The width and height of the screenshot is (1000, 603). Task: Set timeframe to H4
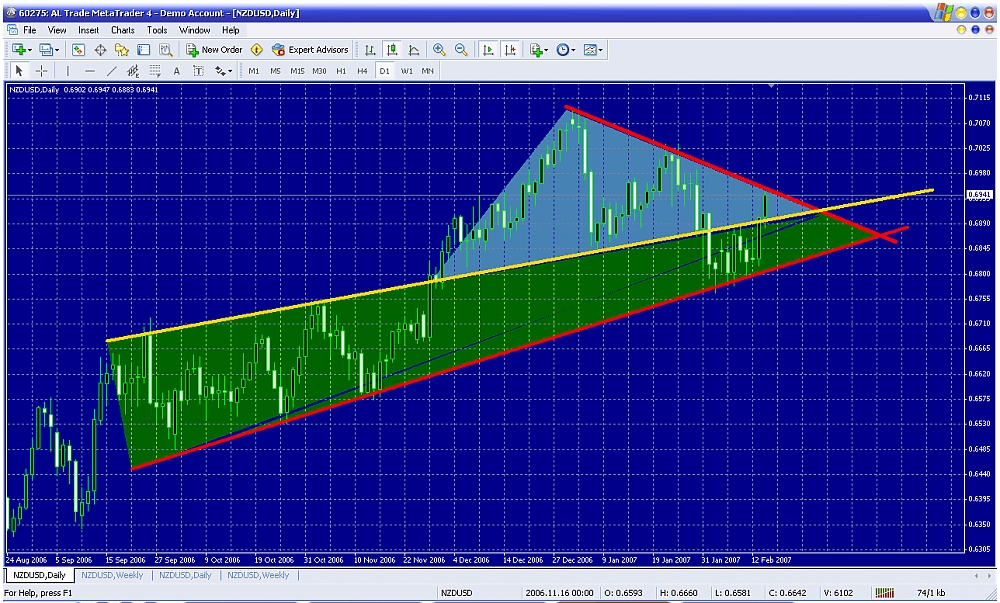[362, 71]
